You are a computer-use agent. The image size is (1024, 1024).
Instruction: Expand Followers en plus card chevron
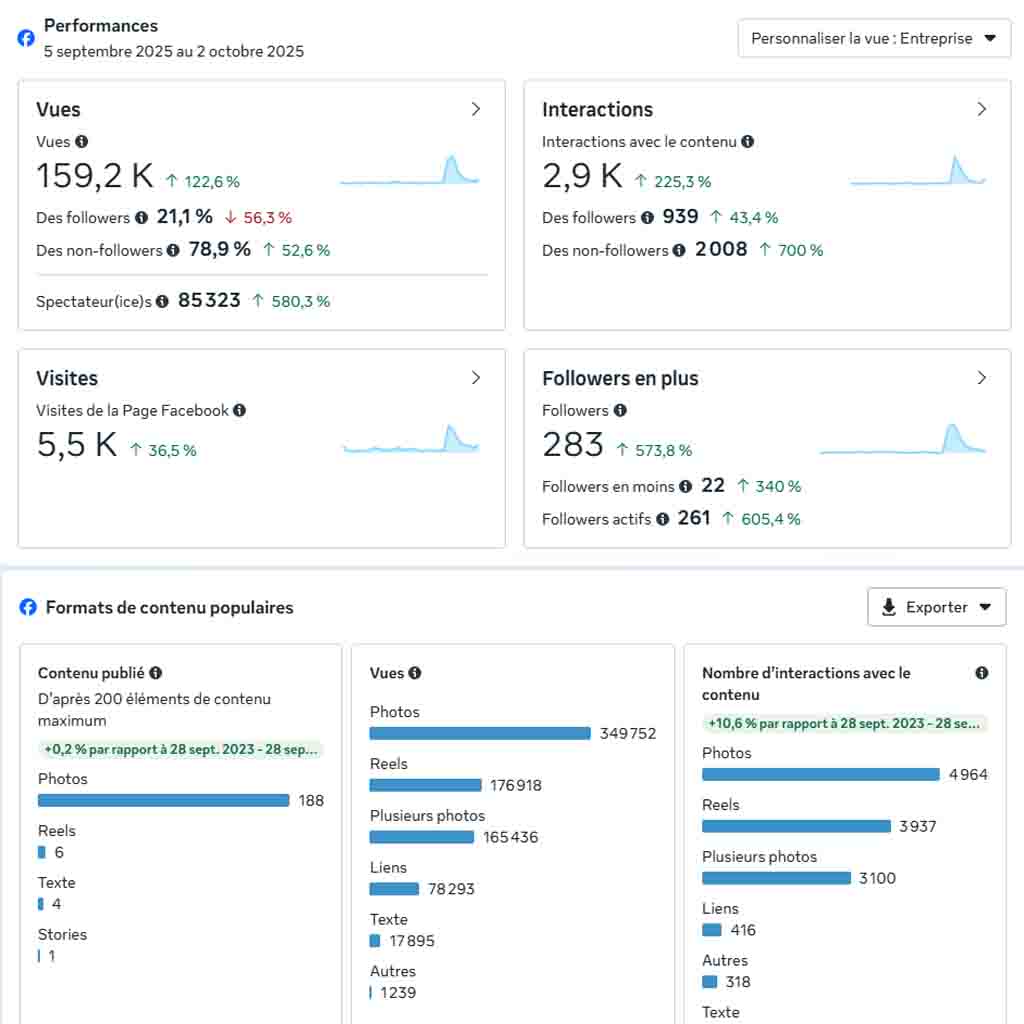tap(982, 377)
